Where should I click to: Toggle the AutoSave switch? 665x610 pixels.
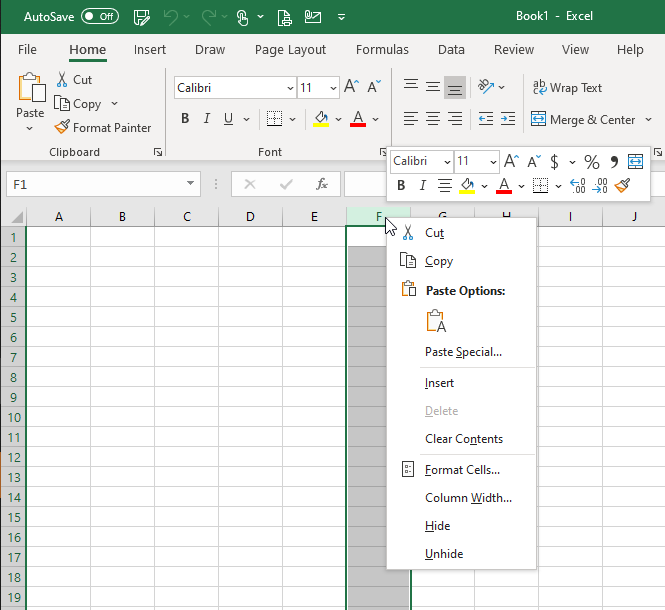point(99,17)
